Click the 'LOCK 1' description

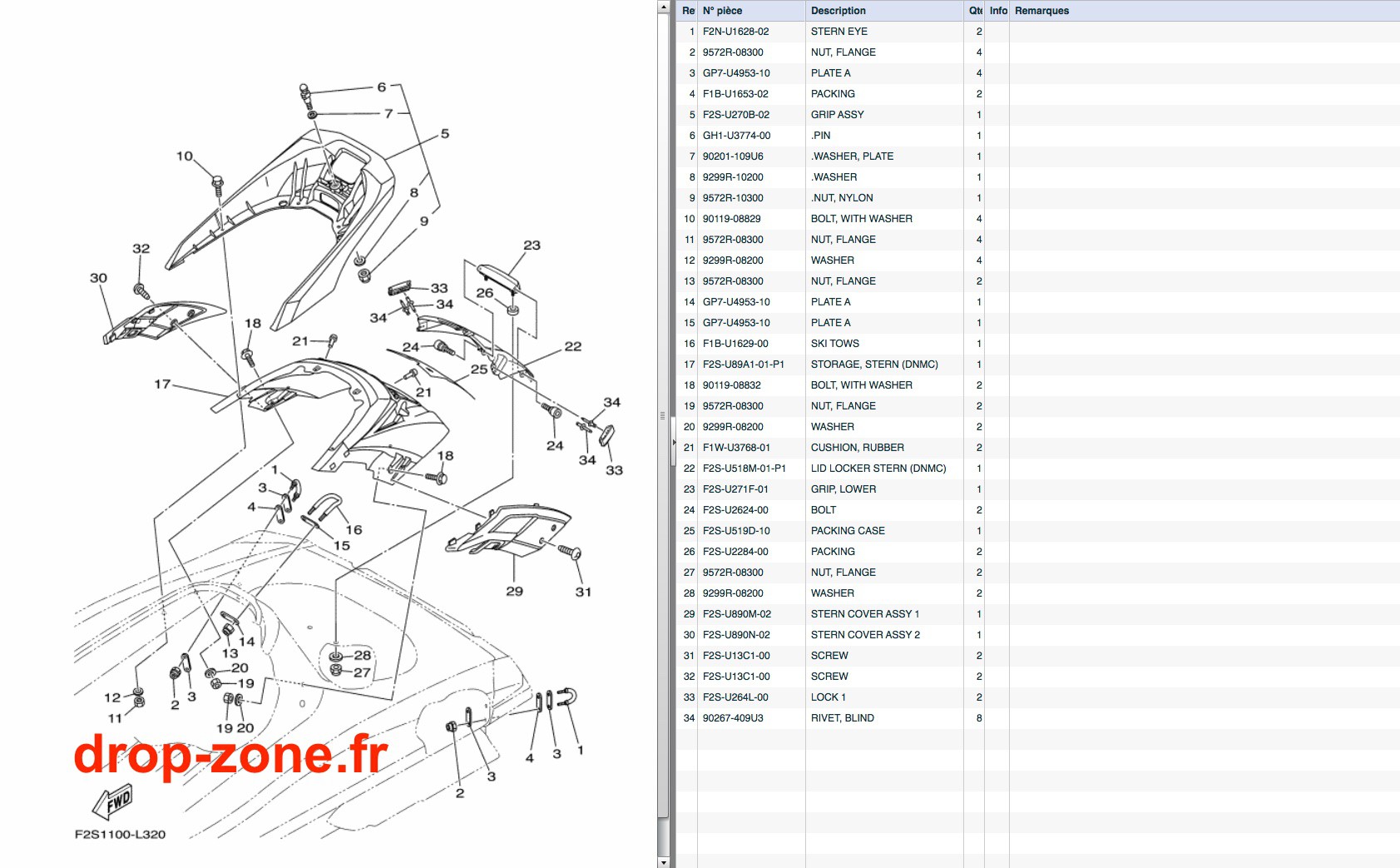point(828,697)
